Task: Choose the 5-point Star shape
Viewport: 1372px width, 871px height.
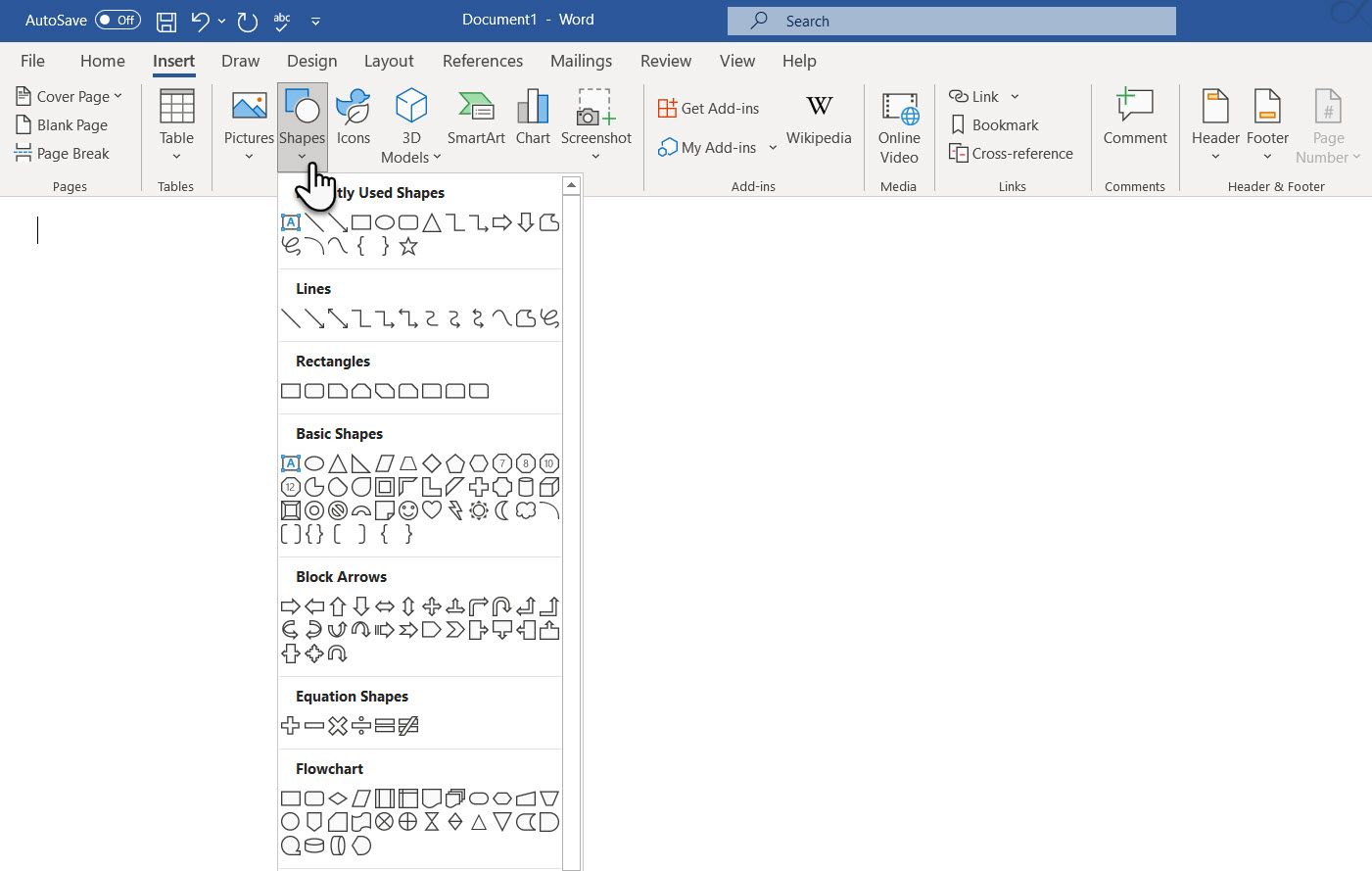Action: [x=407, y=246]
